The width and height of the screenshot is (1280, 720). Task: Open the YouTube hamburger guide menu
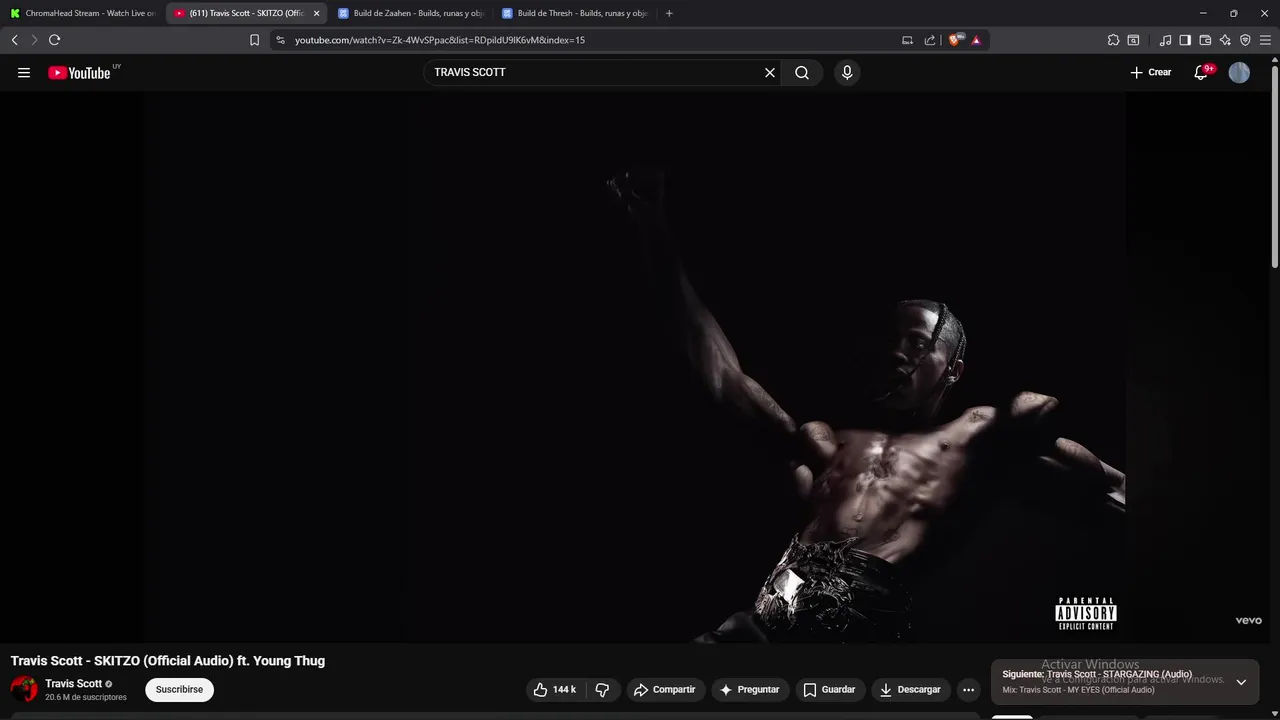[24, 72]
